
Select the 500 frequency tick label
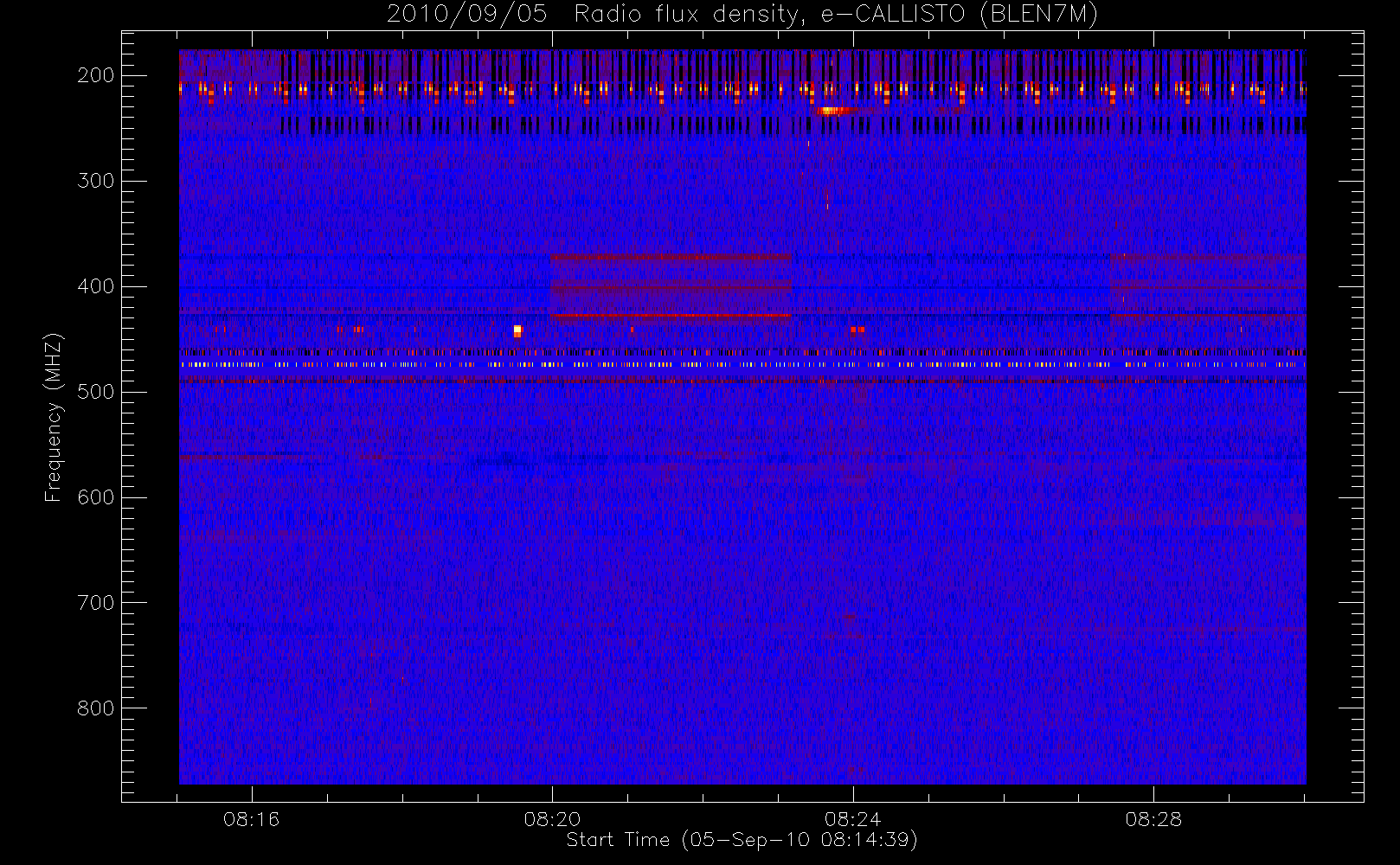tap(95, 392)
